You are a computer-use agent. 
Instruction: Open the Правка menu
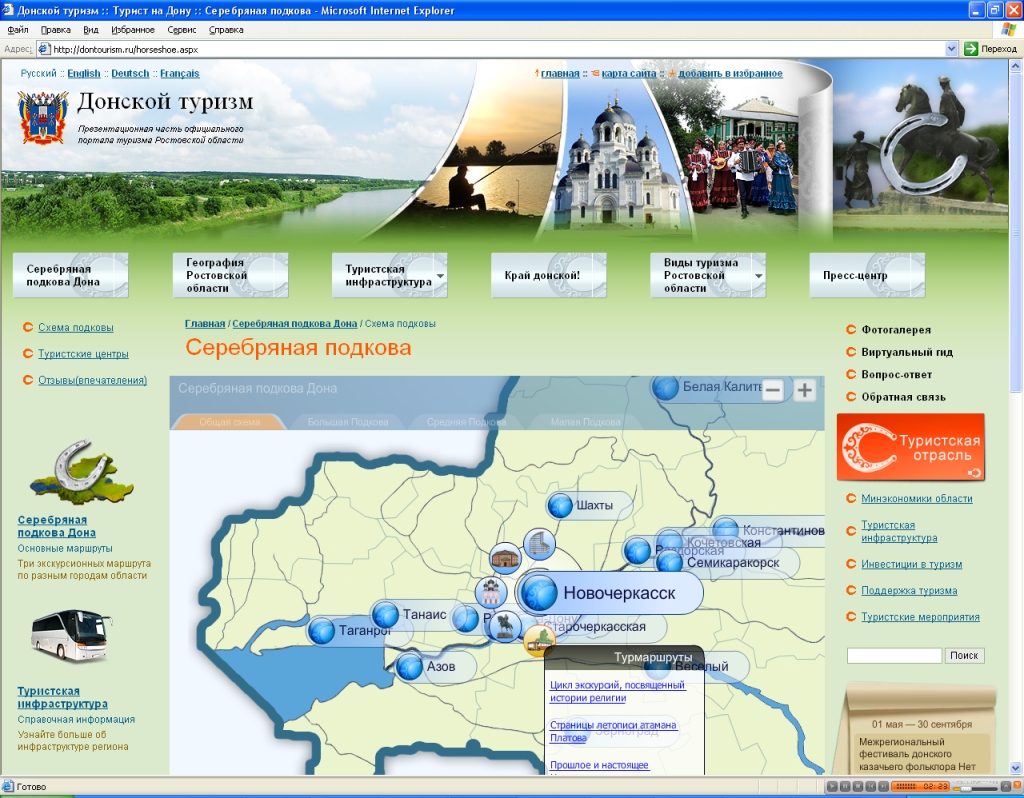pos(56,29)
